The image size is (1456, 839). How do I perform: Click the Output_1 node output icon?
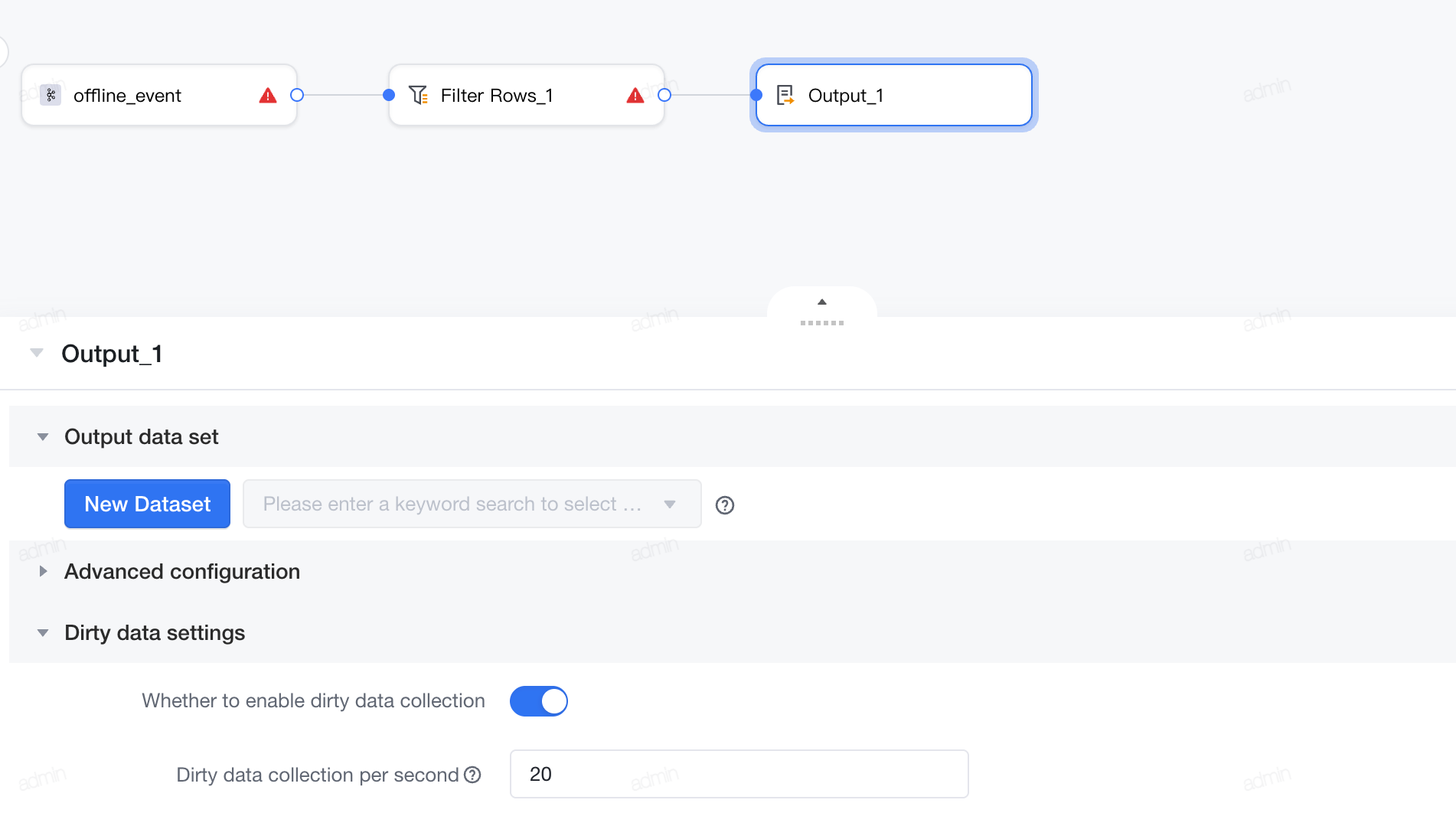tap(785, 95)
